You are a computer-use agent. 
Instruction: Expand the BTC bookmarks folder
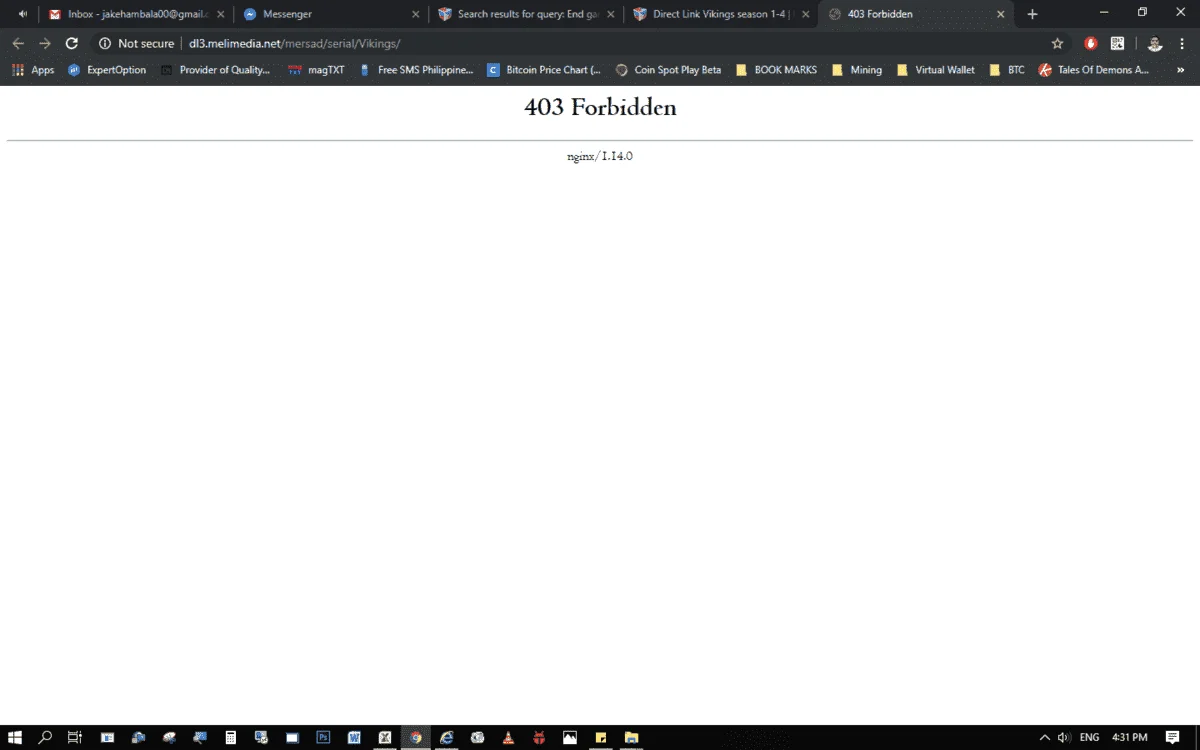tap(1007, 70)
